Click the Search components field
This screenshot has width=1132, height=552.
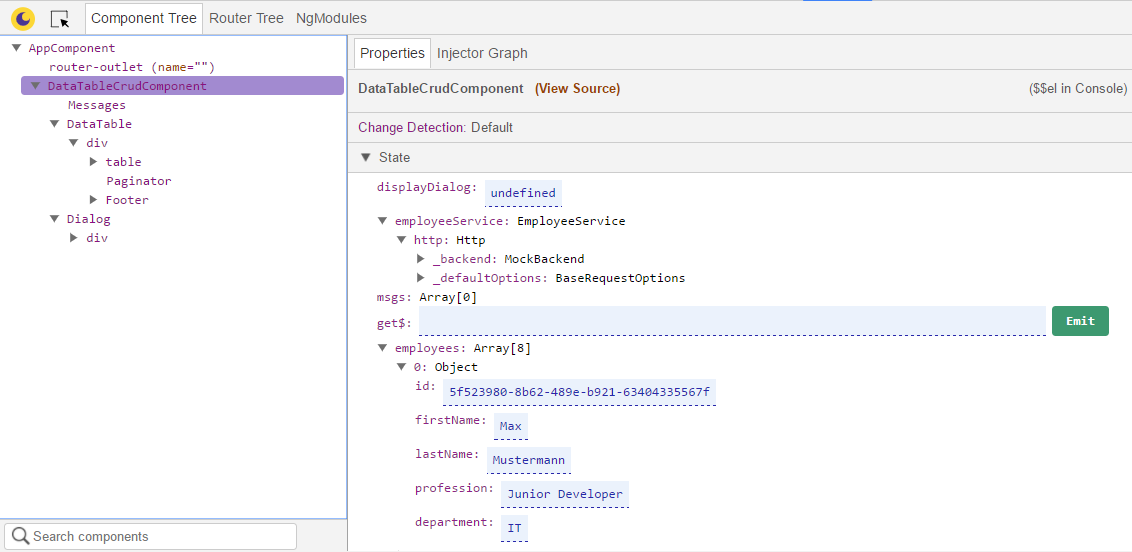pos(151,536)
